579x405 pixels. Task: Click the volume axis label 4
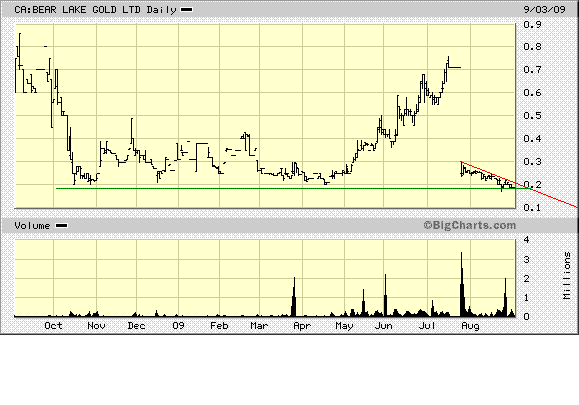527,240
